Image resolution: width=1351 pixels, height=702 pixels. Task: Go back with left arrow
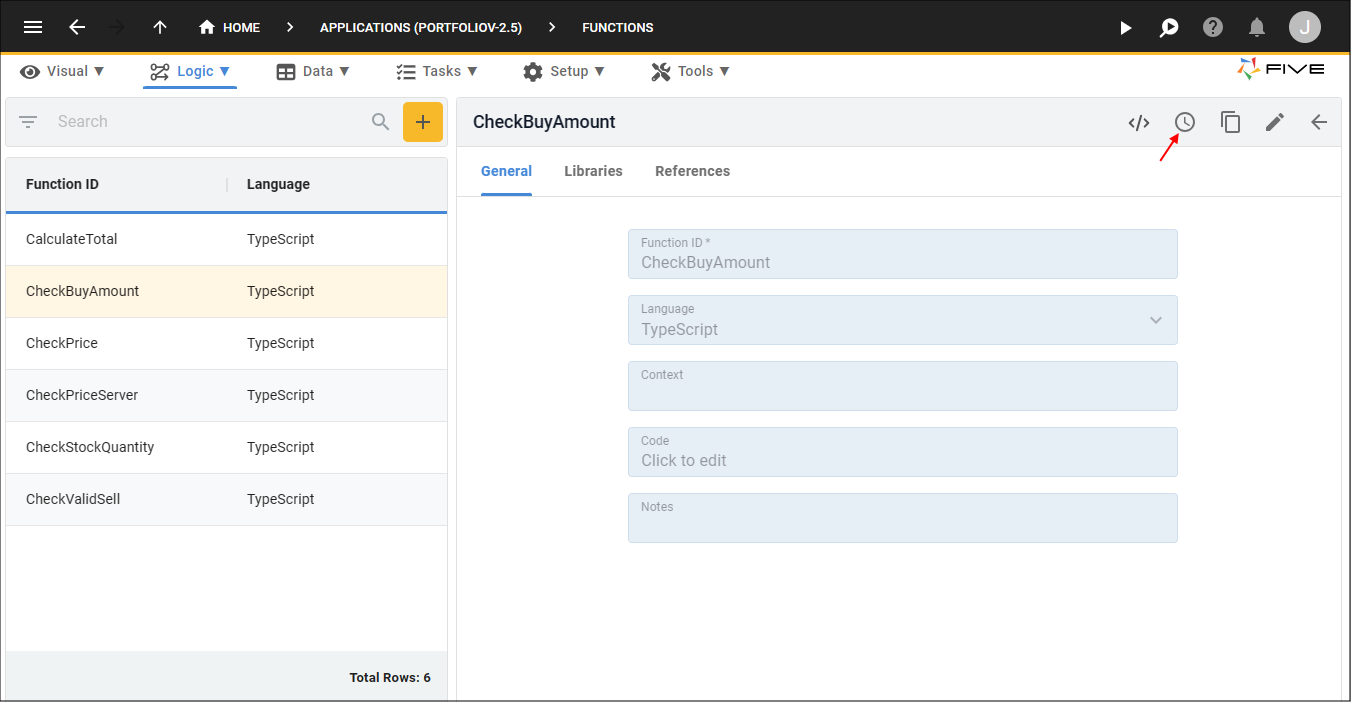pyautogui.click(x=77, y=27)
